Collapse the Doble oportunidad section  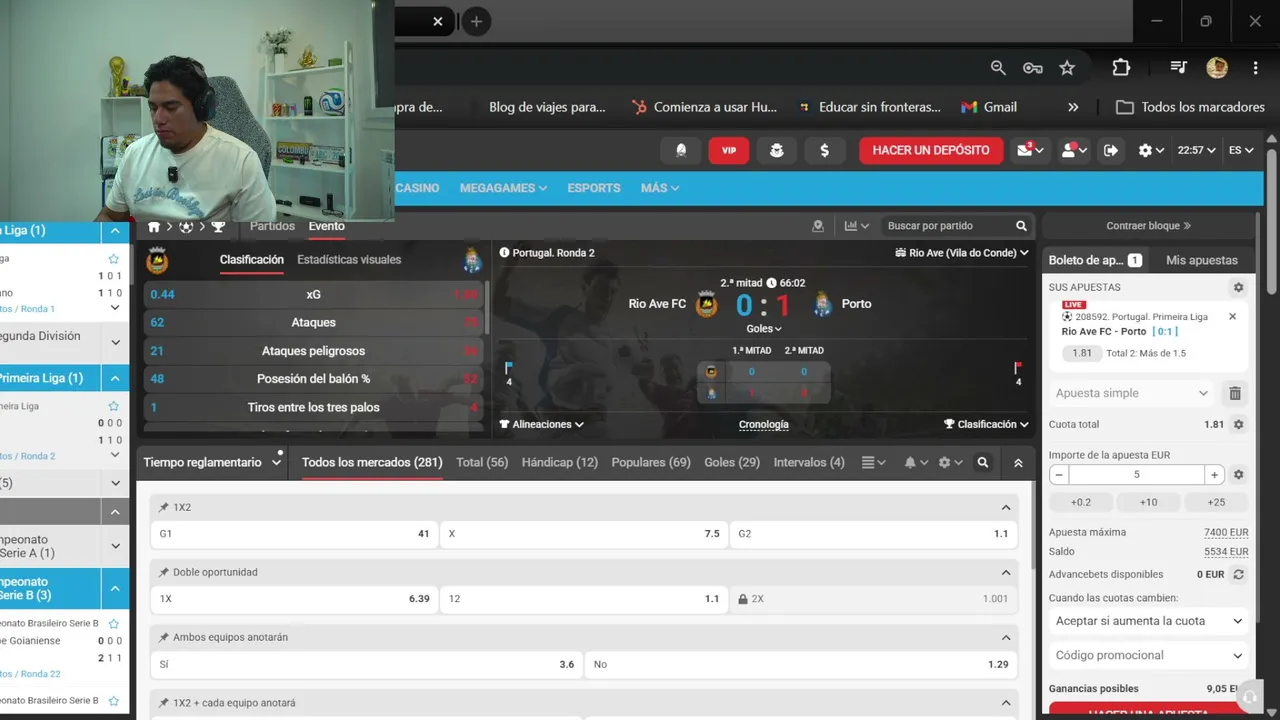1006,572
